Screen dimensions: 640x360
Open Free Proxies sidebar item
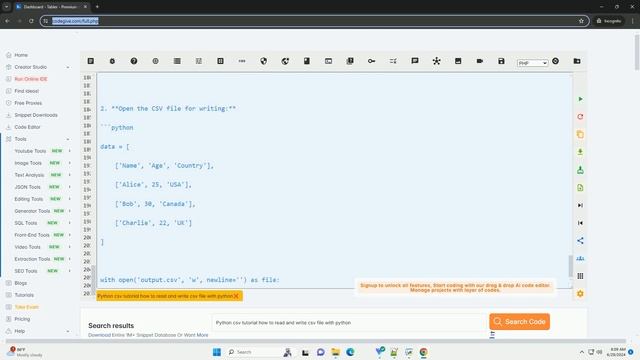[x=28, y=103]
